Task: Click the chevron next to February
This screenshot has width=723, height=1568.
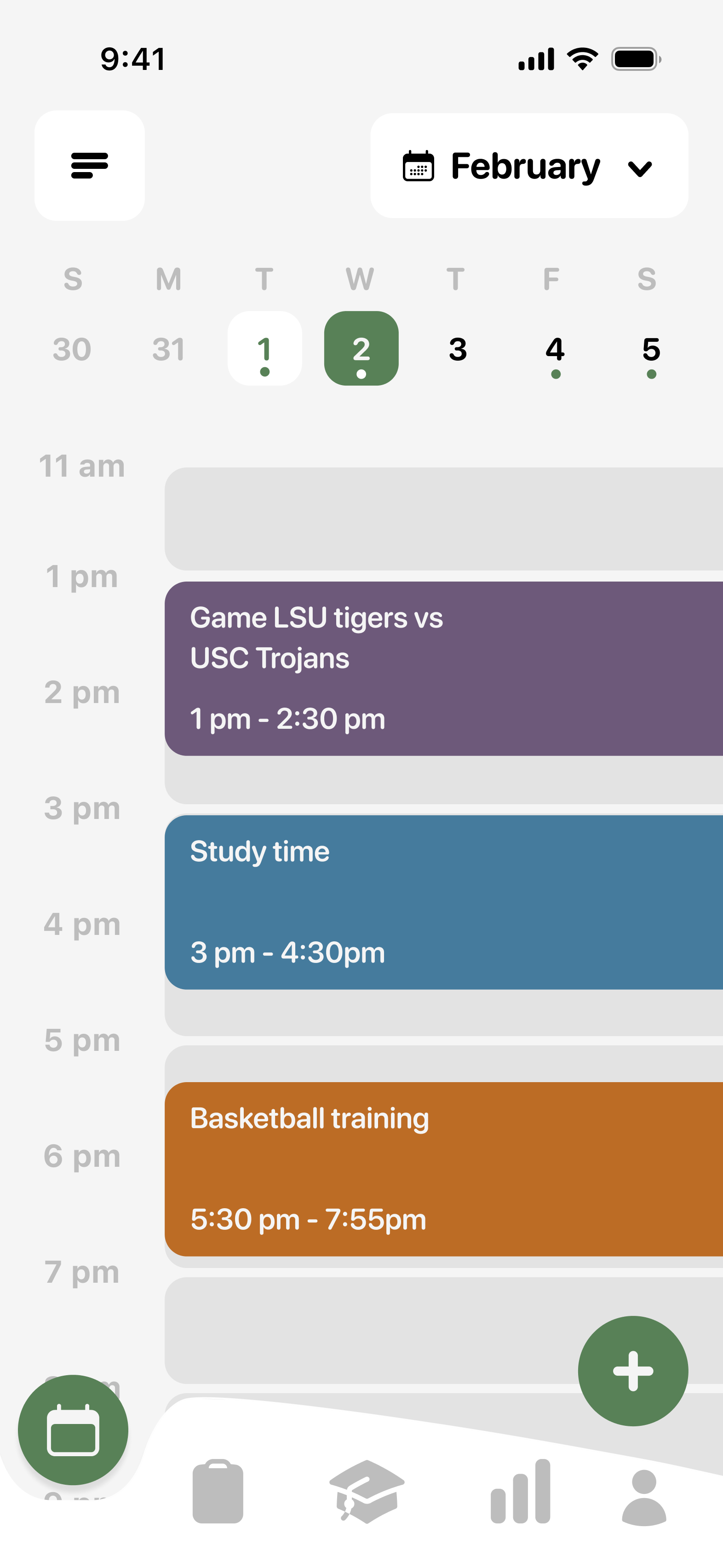Action: click(x=640, y=168)
